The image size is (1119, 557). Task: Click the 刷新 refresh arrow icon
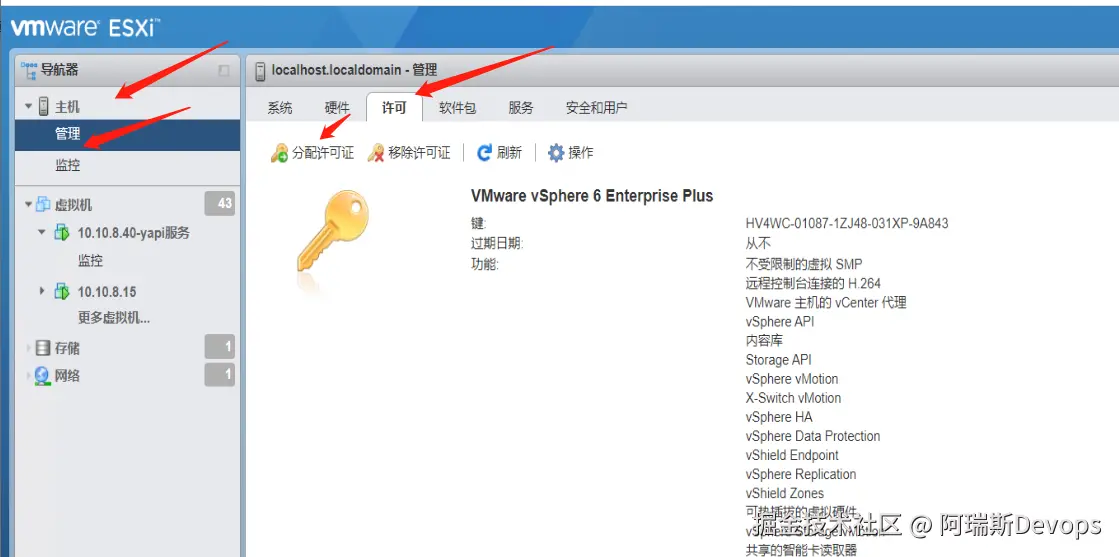point(485,153)
